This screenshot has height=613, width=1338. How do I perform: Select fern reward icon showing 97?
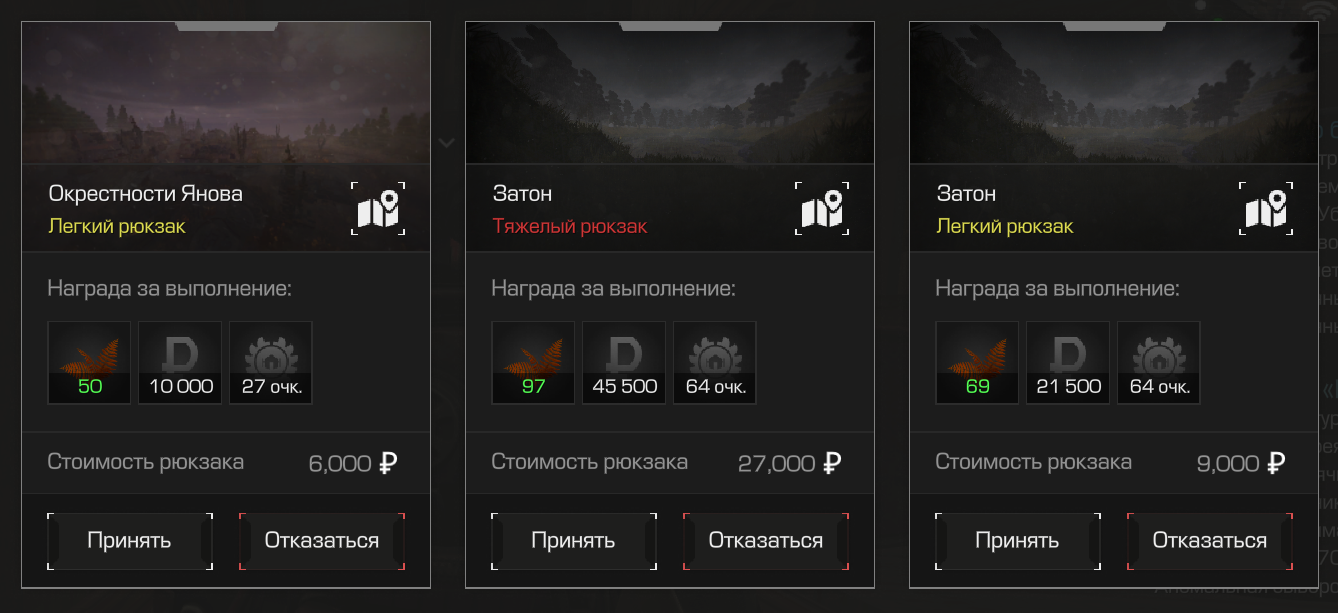pyautogui.click(x=533, y=363)
